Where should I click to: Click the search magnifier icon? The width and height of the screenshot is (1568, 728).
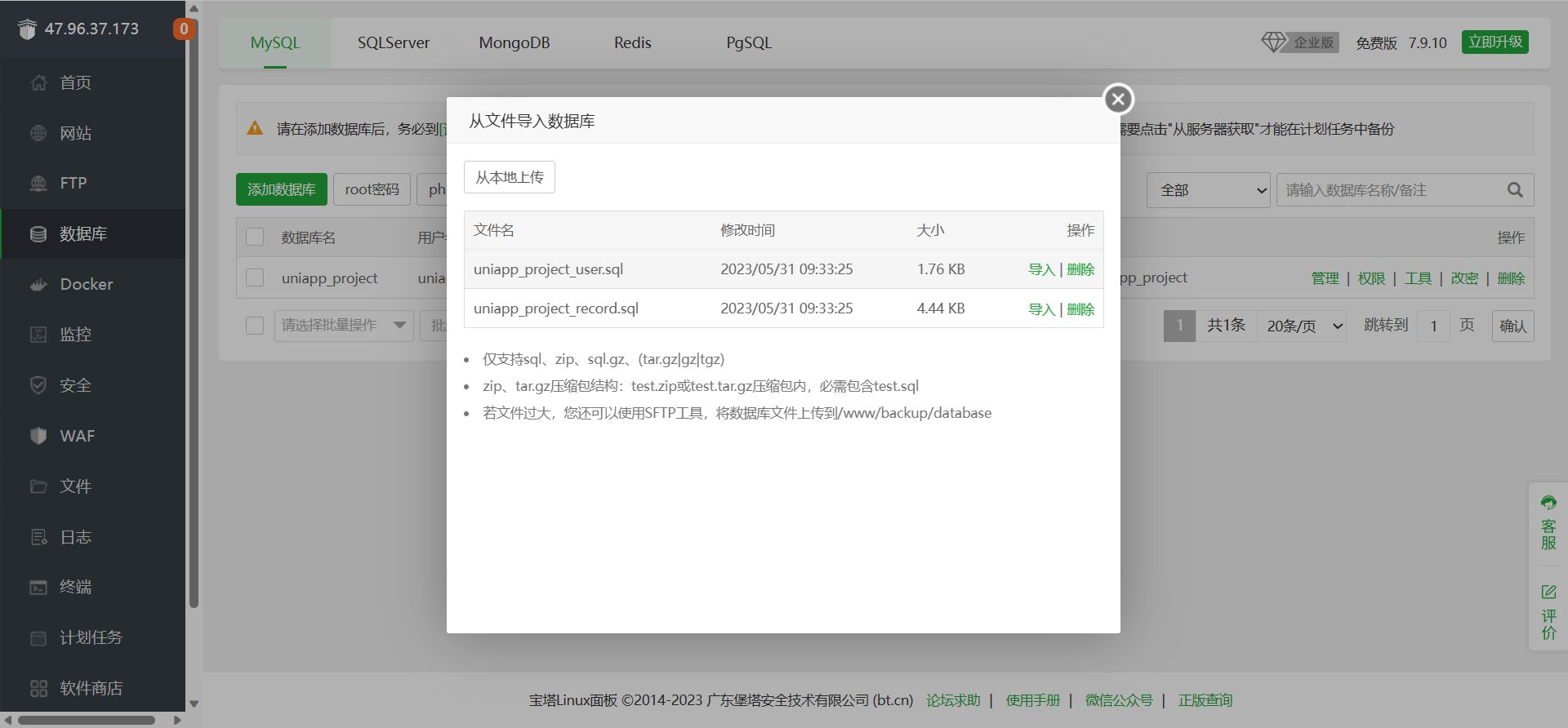[1515, 190]
